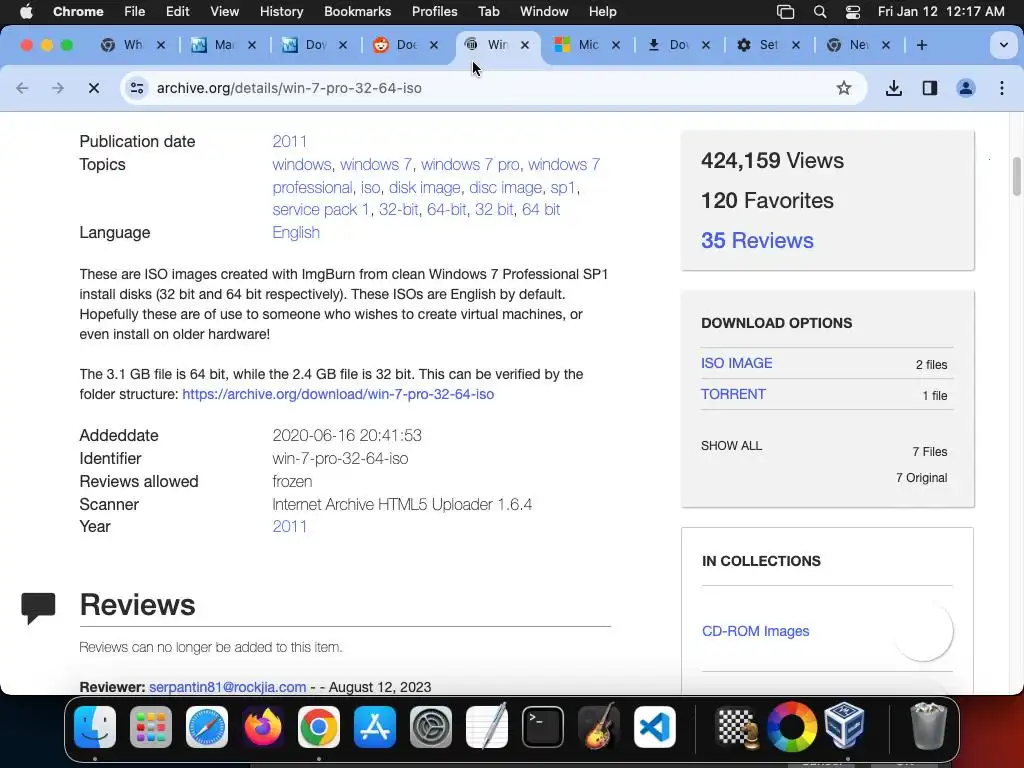Open GarageBand from the dock
This screenshot has height=768, width=1024.
(x=599, y=727)
